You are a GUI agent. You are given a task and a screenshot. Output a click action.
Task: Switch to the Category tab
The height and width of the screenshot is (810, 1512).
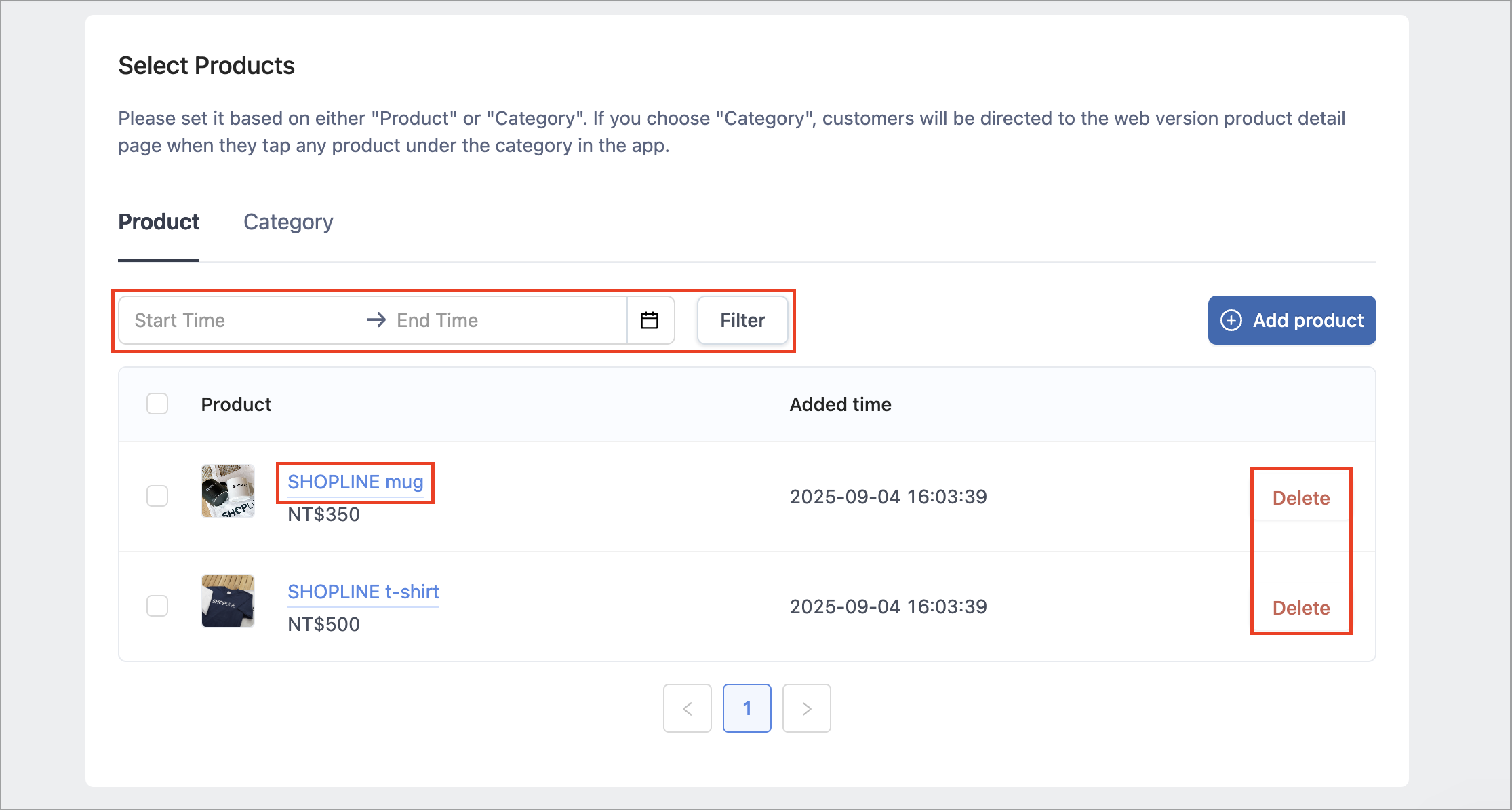pos(288,222)
